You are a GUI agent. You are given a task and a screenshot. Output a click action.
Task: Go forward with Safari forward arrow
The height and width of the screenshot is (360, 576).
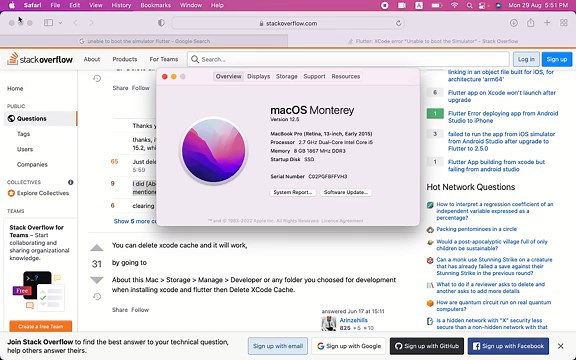click(91, 23)
